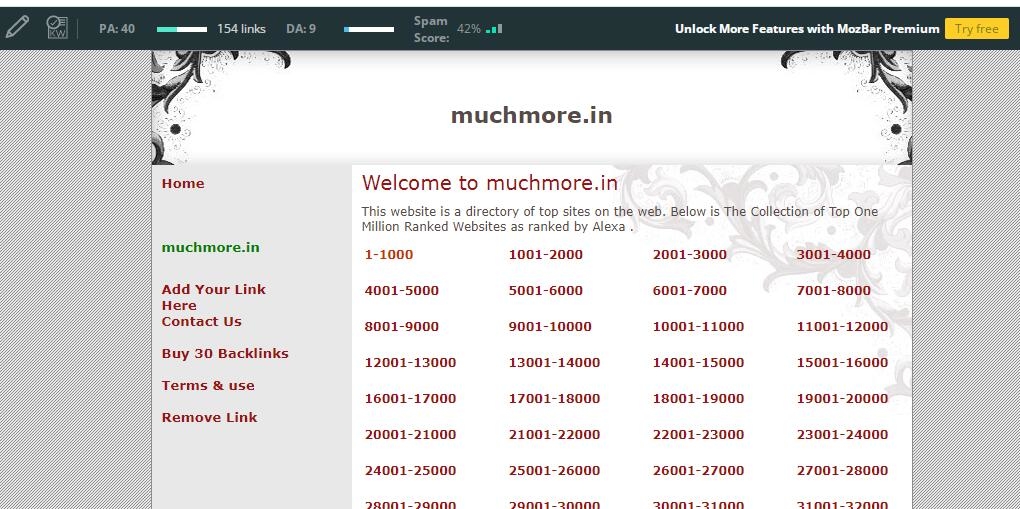Open the 15001-16000 ranking range link
This screenshot has width=1020, height=509.
click(842, 363)
